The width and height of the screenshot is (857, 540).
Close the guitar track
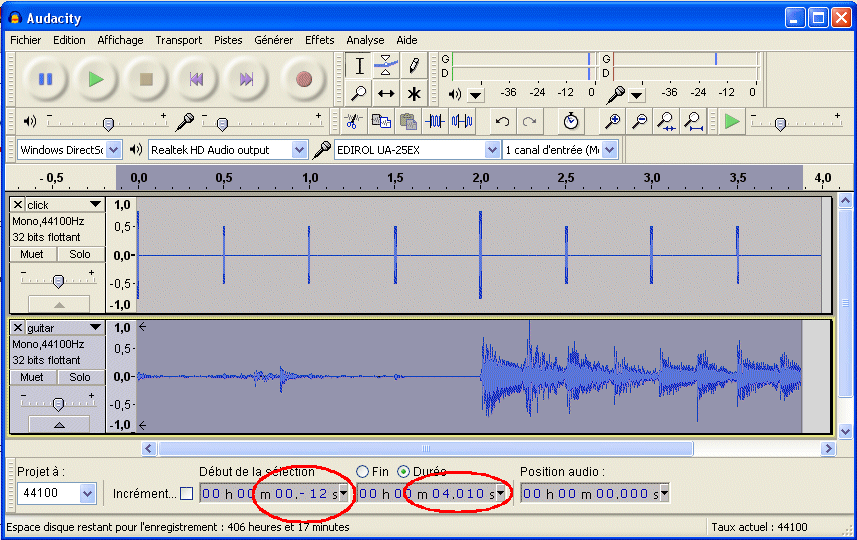click(18, 327)
